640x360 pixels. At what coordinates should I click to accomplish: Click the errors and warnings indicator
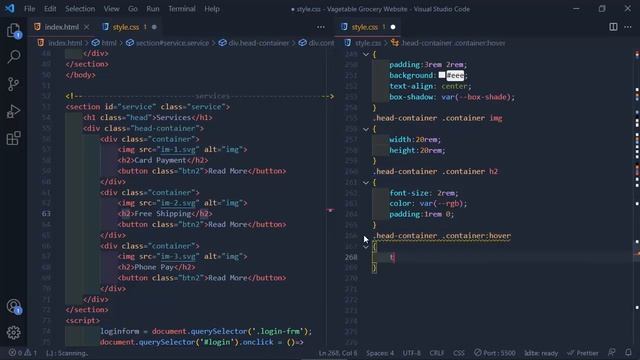coord(23,353)
